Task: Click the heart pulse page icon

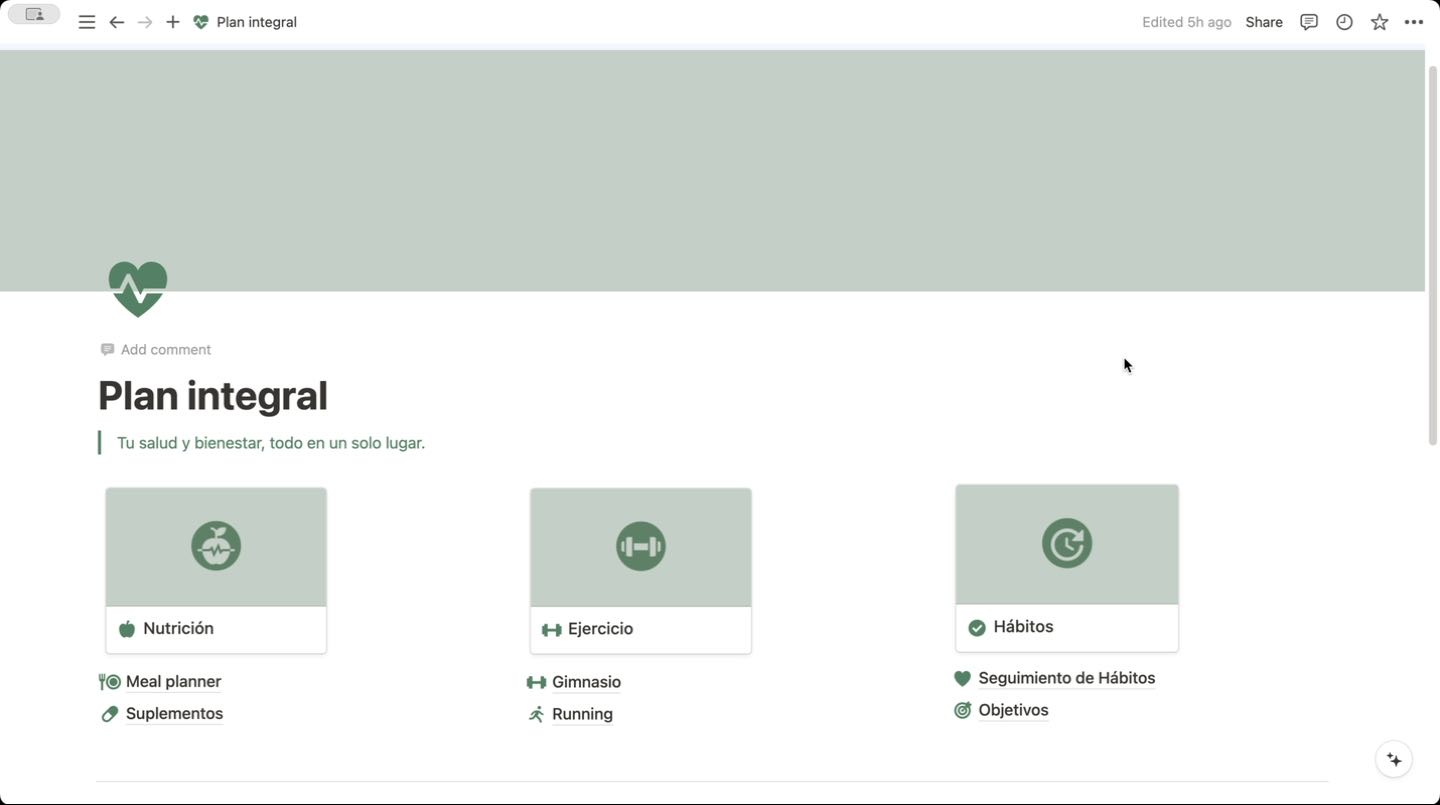Action: [138, 288]
